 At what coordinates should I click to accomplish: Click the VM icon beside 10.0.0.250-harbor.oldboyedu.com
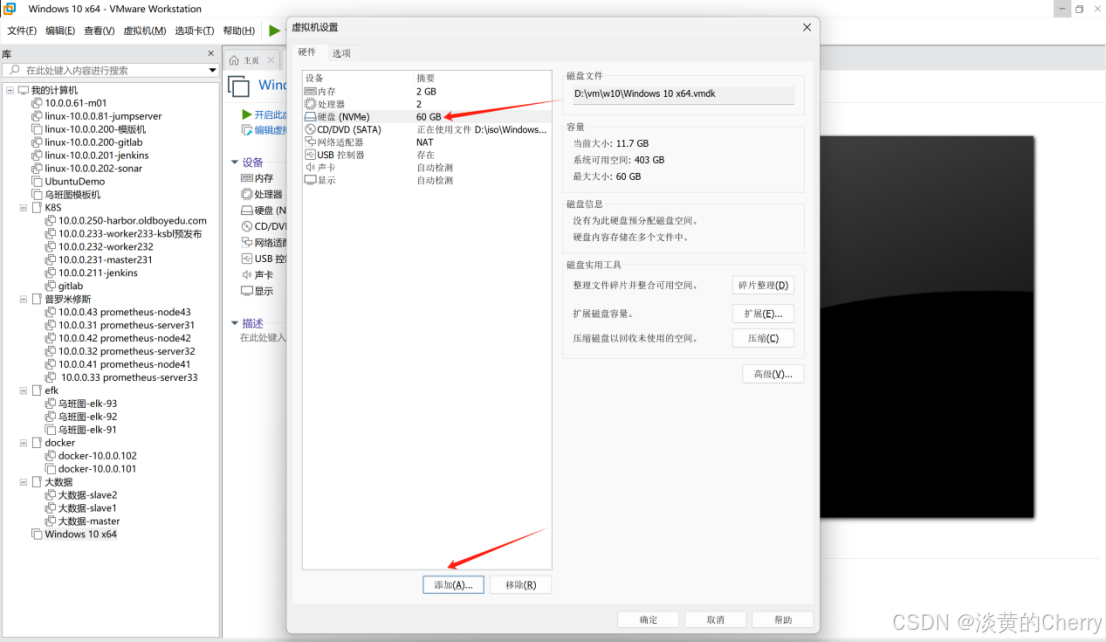point(50,220)
